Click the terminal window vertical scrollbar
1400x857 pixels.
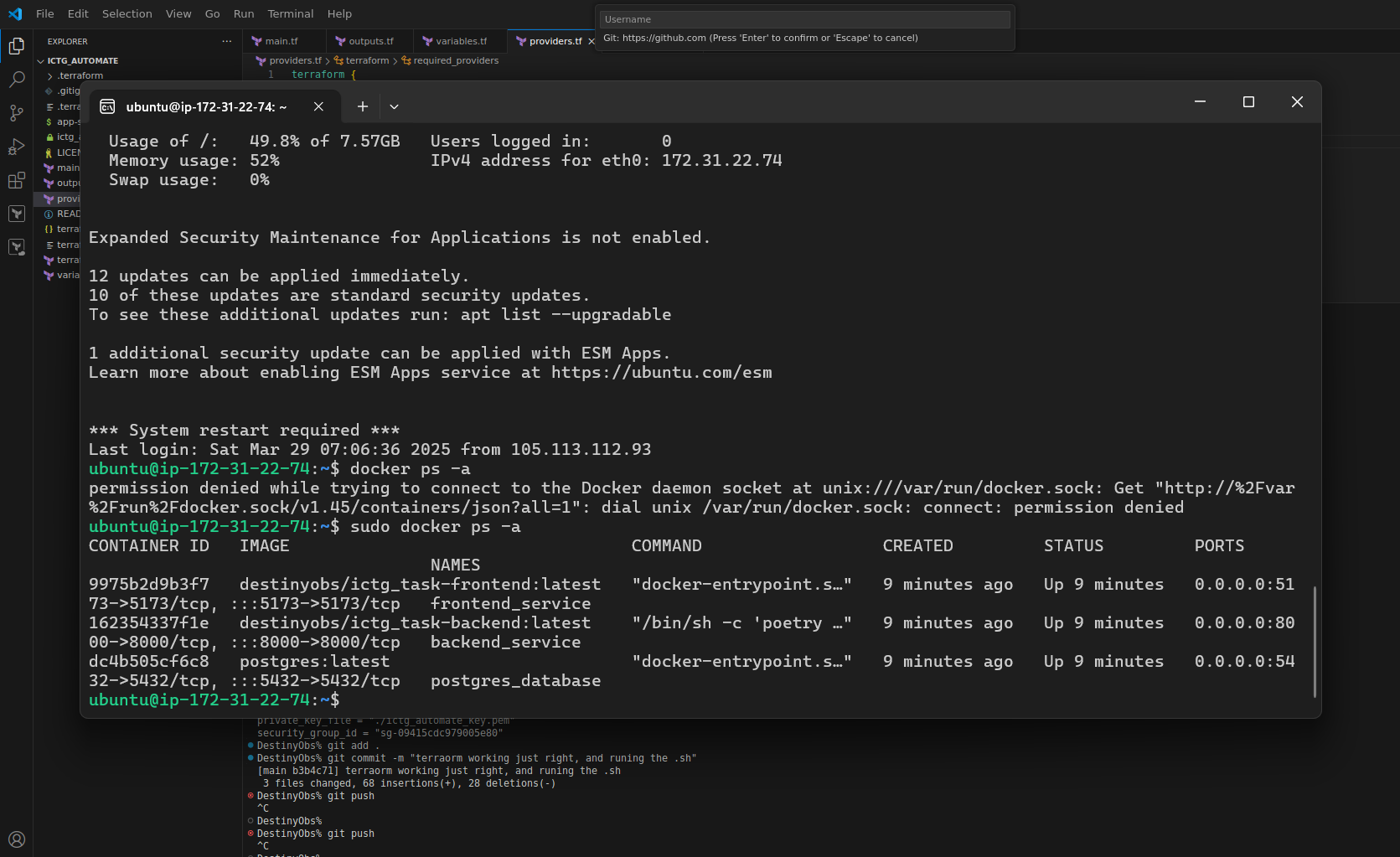1315,642
